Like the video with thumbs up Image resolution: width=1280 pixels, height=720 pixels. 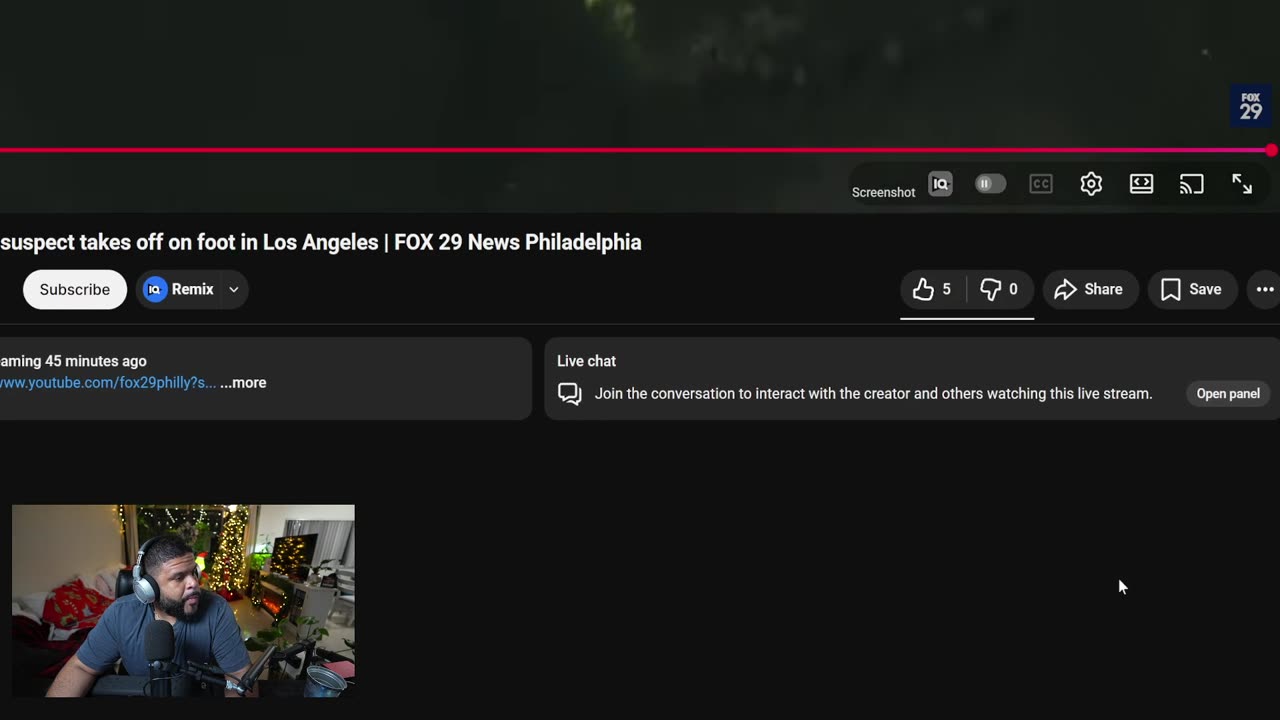(933, 289)
